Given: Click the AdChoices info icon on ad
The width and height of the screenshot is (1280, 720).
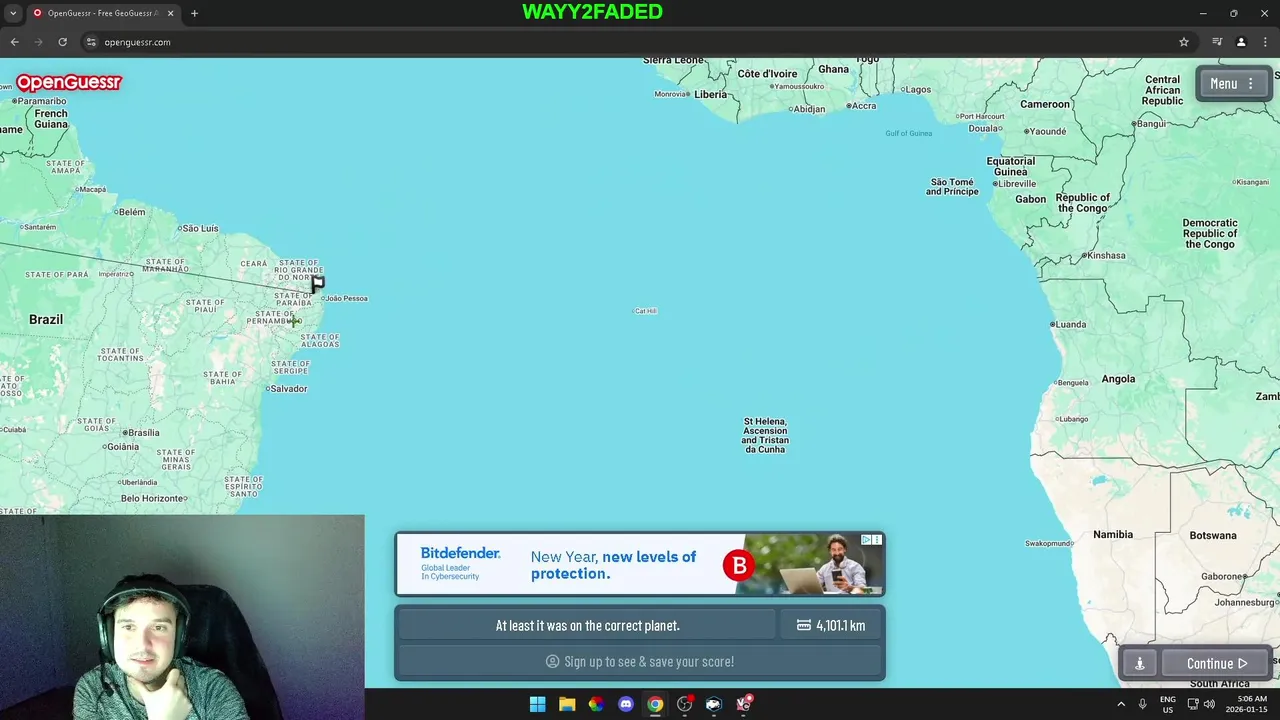Looking at the screenshot, I should tap(866, 540).
